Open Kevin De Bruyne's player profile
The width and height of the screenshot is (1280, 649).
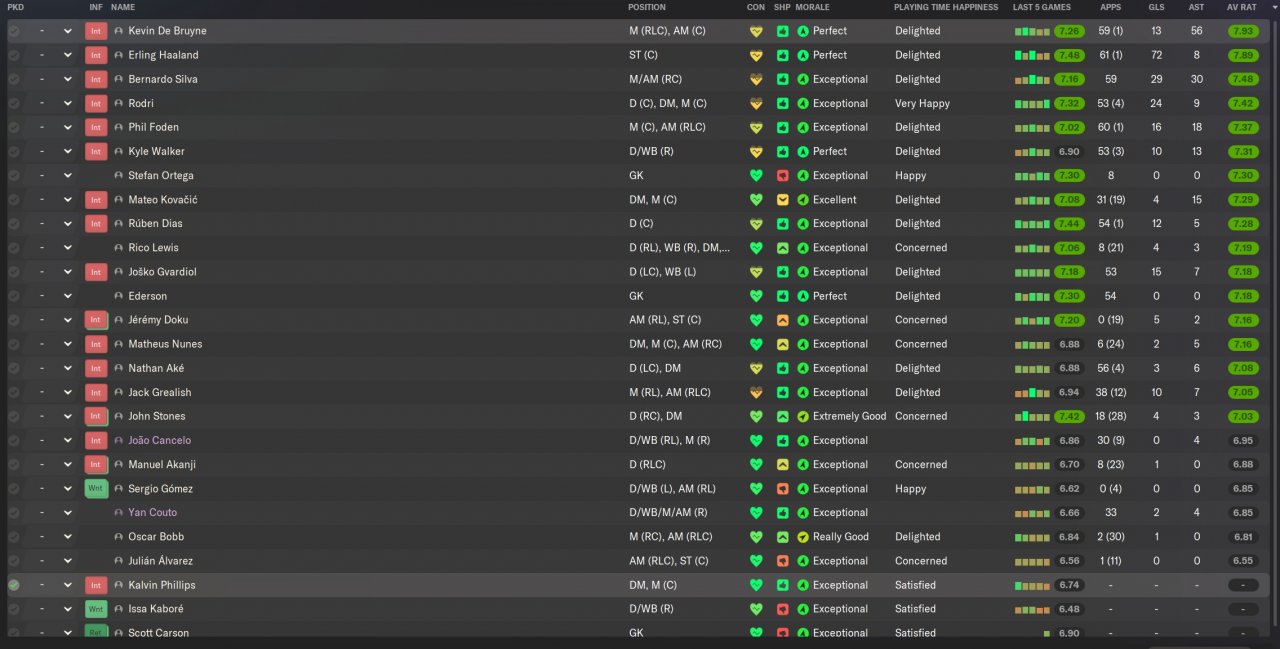pyautogui.click(x=168, y=31)
